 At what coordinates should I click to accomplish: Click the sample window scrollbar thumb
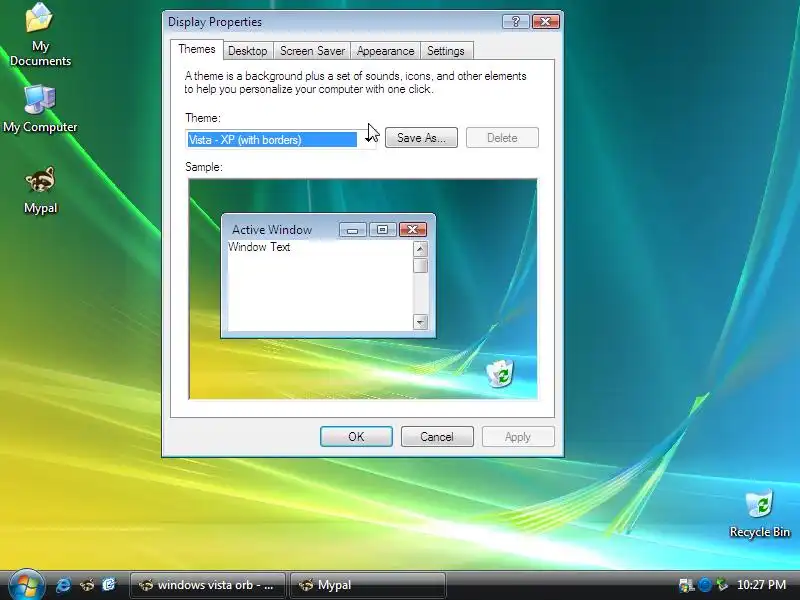click(420, 265)
